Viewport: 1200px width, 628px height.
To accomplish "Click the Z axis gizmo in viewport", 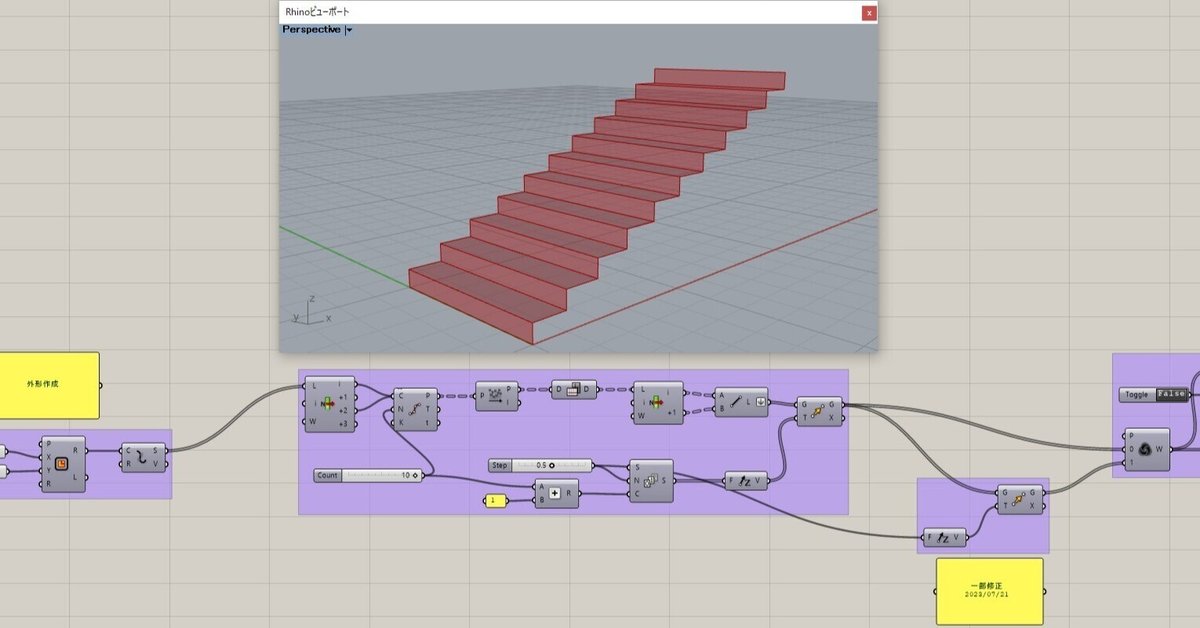I will [312, 301].
